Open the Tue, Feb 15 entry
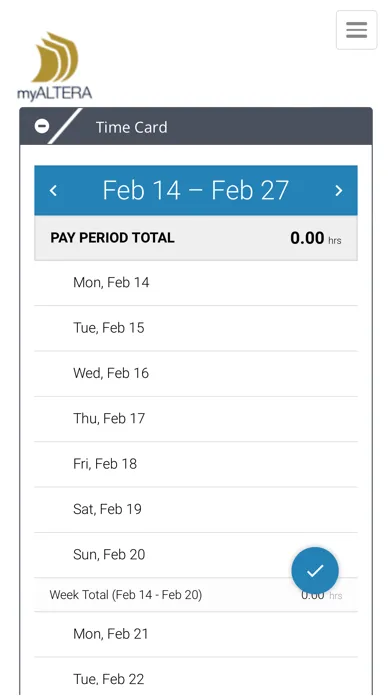392x696 pixels. [x=196, y=328]
